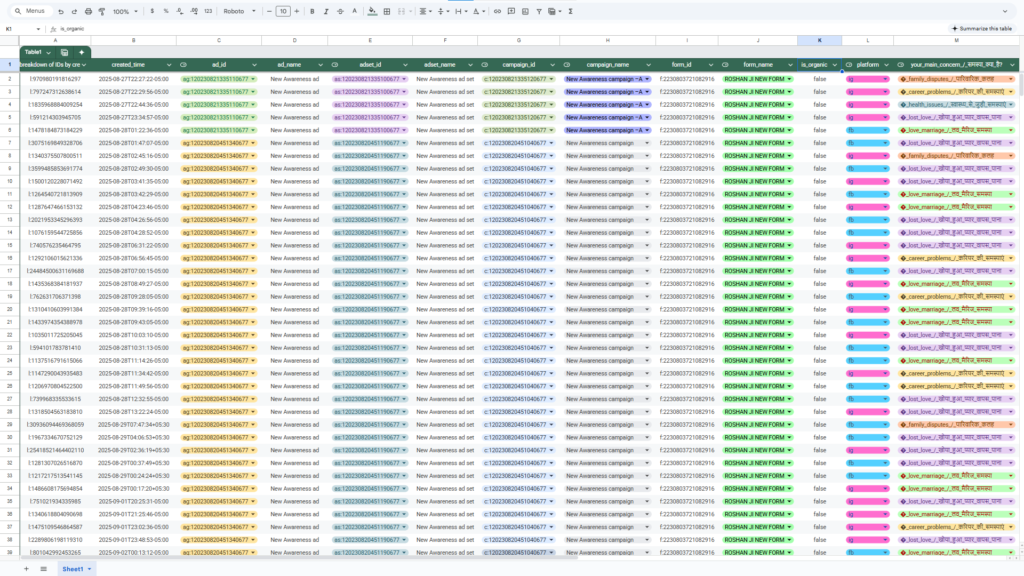
Task: Add a new sheet
Action: pos(26,568)
